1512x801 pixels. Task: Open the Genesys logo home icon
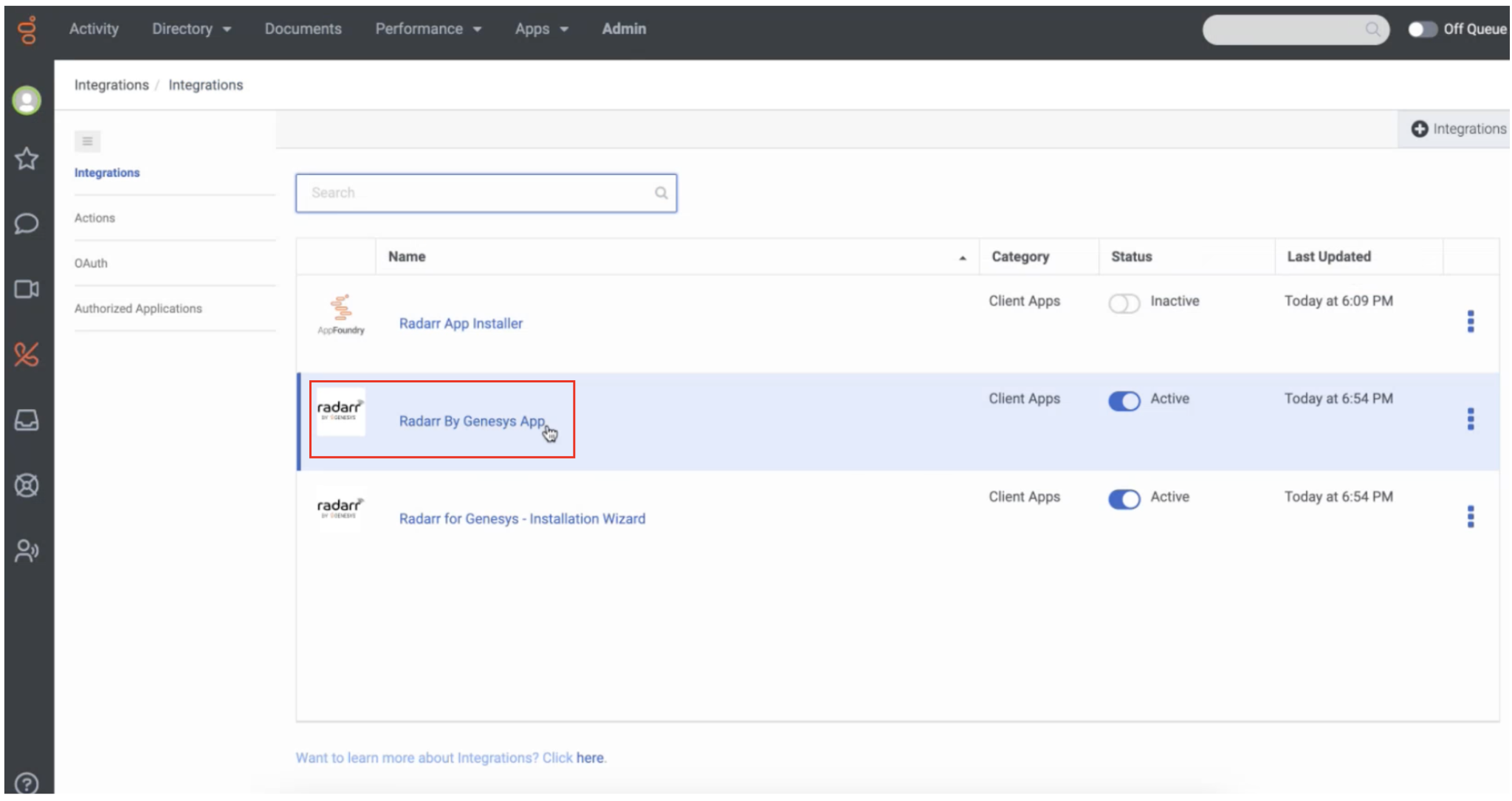pos(27,30)
